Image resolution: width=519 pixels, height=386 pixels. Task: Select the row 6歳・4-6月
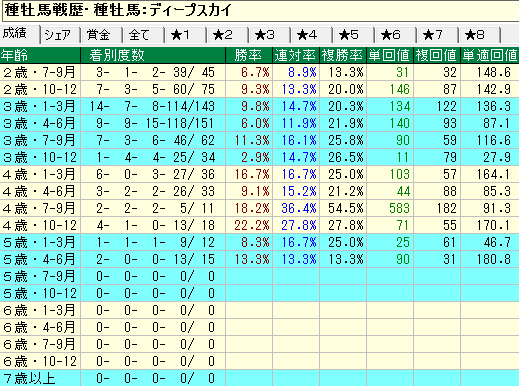coord(259,327)
